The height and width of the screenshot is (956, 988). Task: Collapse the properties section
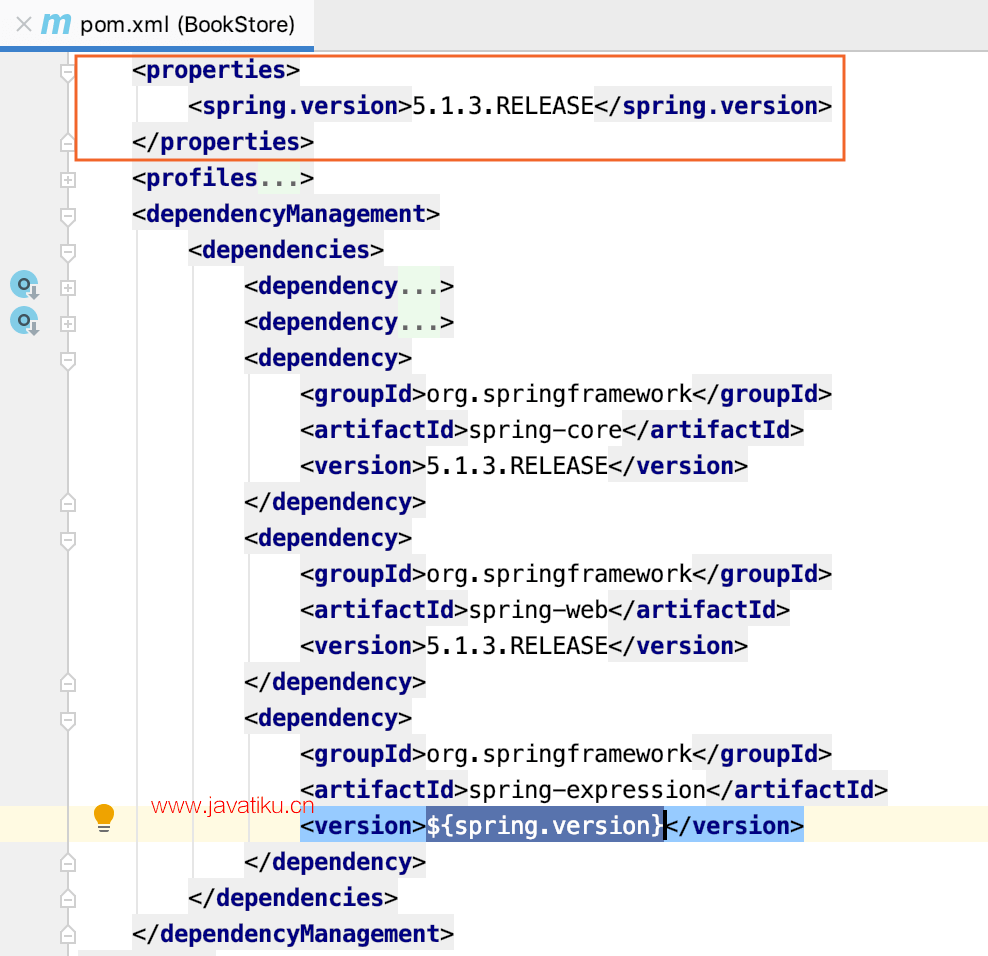point(68,72)
